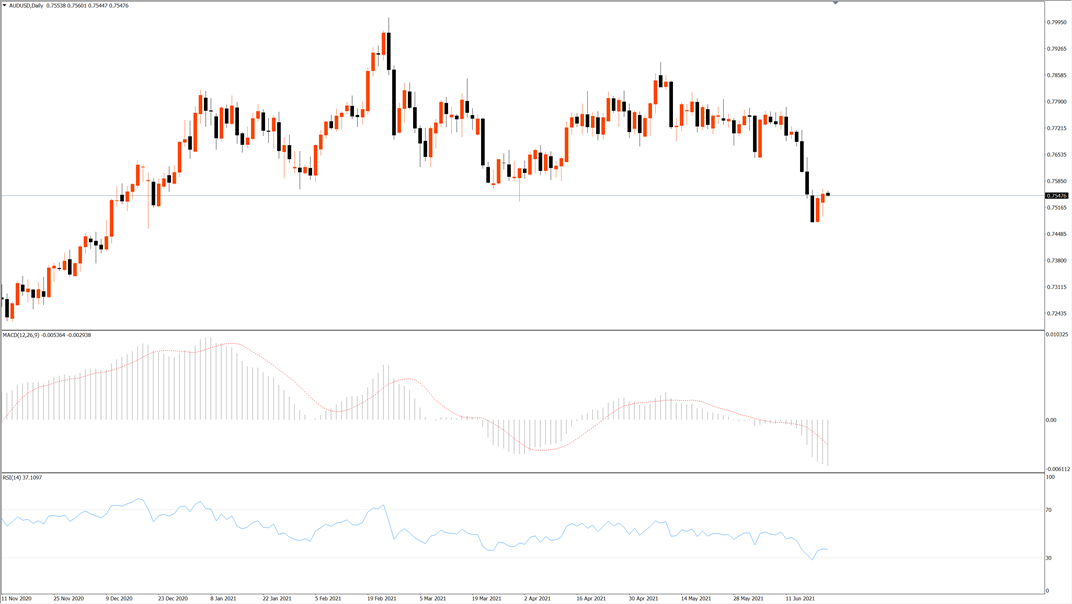This screenshot has width=1072, height=604.
Task: Select the current price label 0.75476
Action: tap(1056, 196)
